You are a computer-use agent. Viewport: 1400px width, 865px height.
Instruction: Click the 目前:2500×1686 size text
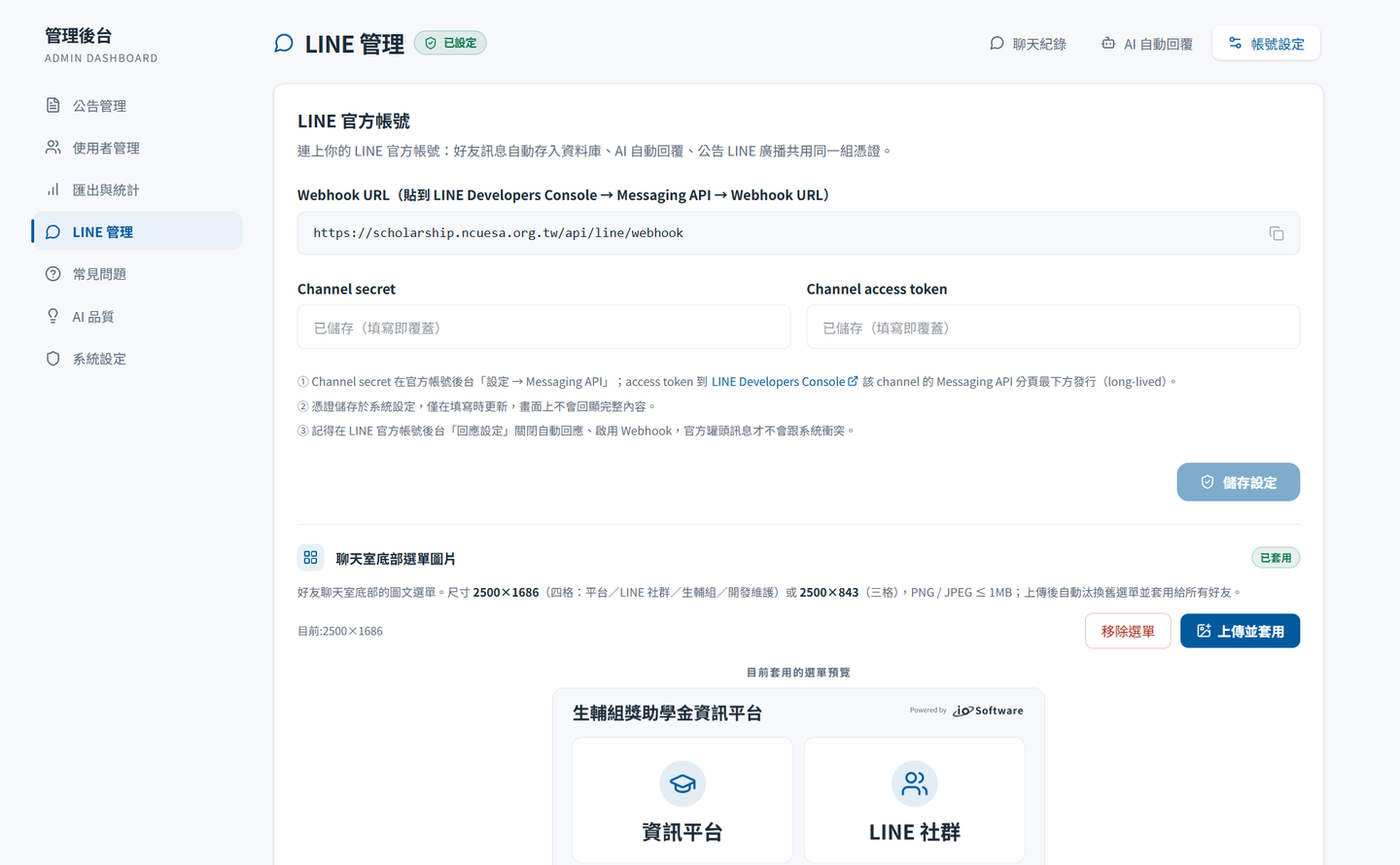(x=340, y=631)
